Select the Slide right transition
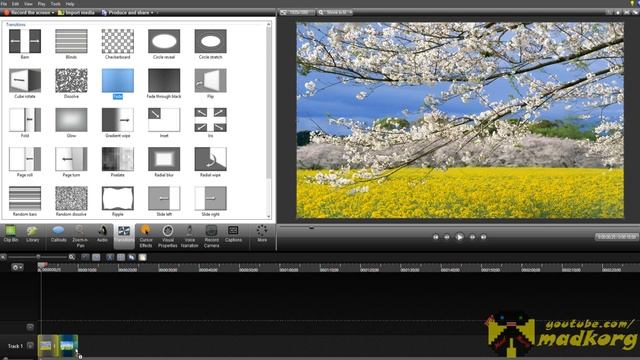 [211, 198]
